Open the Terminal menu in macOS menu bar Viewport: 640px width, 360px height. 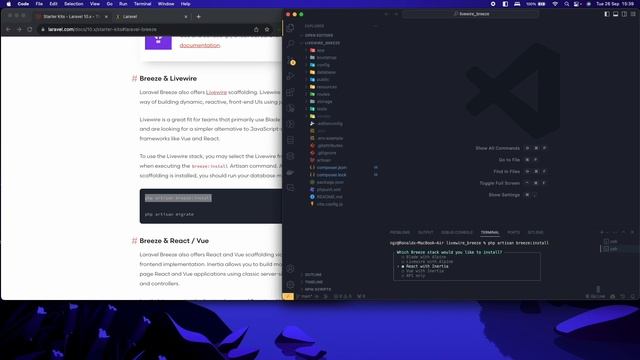pos(142,4)
